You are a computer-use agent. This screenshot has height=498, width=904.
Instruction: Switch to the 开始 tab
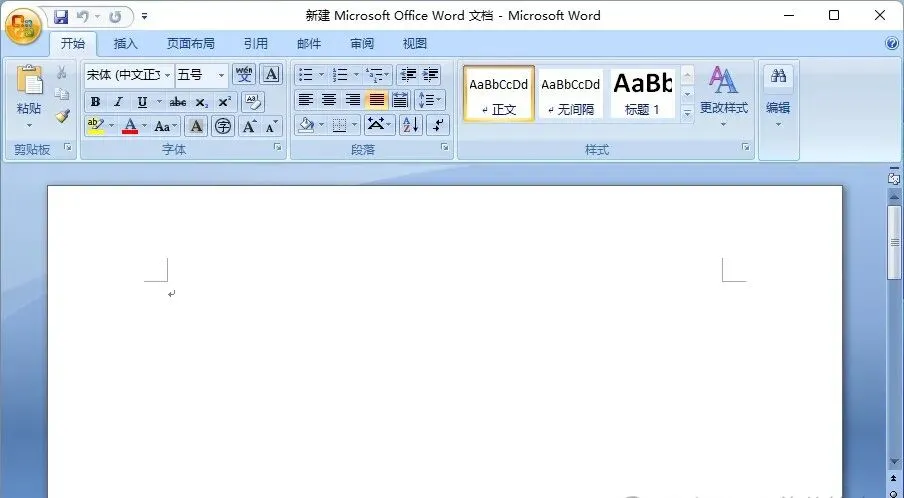[x=73, y=43]
